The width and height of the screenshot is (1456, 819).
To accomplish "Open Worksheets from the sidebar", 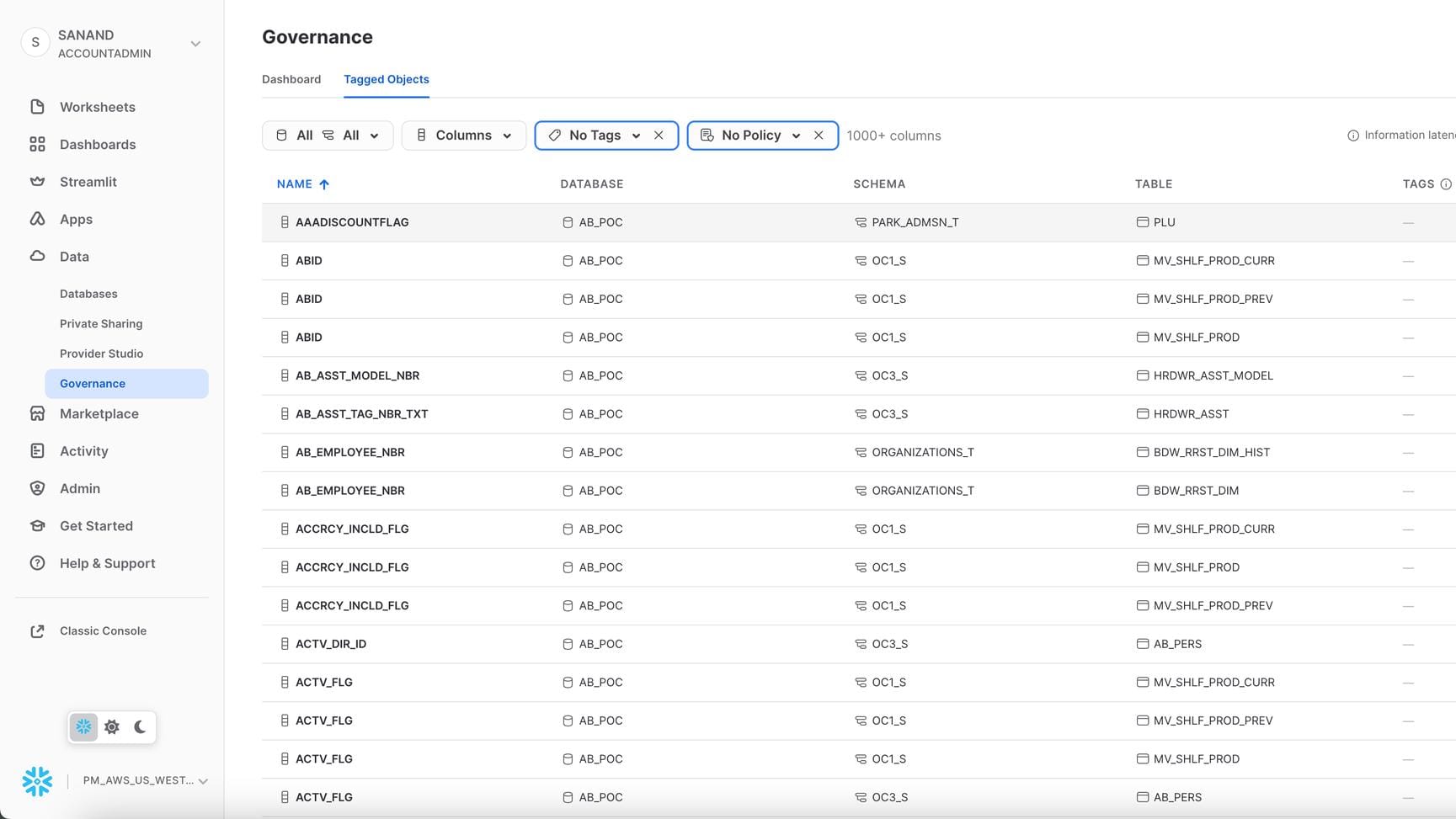I will click(x=97, y=107).
